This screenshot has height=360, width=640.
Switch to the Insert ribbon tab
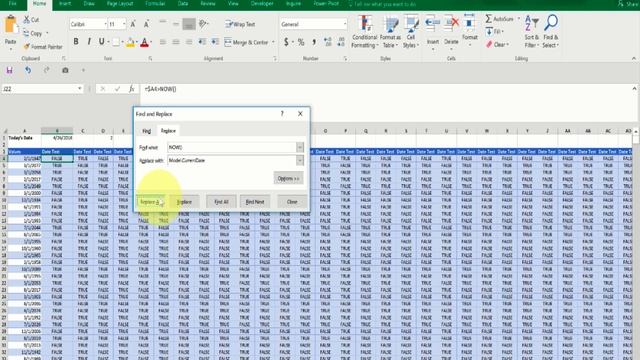point(65,4)
